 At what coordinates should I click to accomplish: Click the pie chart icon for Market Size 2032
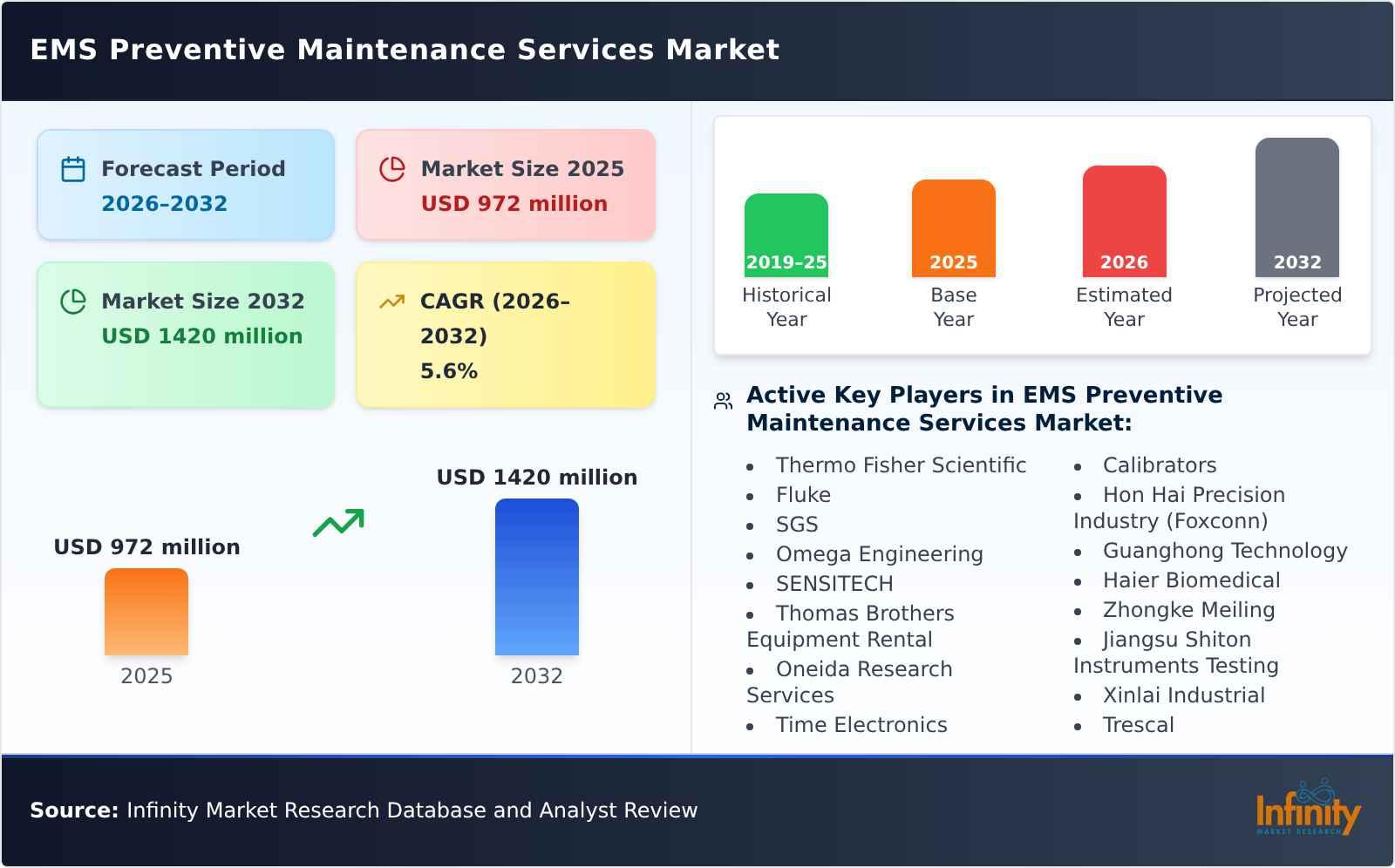[75, 302]
